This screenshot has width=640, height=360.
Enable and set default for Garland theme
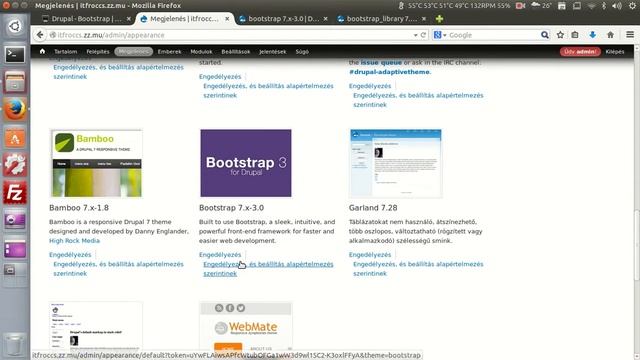[x=418, y=269]
